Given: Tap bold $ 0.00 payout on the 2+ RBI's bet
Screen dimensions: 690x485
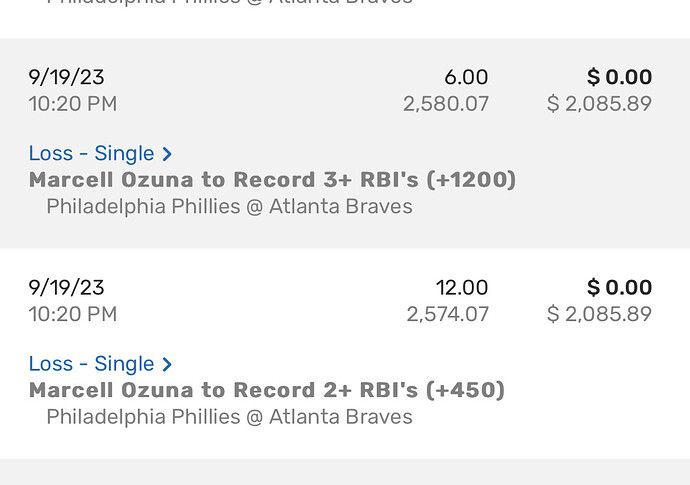Looking at the screenshot, I should pyautogui.click(x=619, y=288).
